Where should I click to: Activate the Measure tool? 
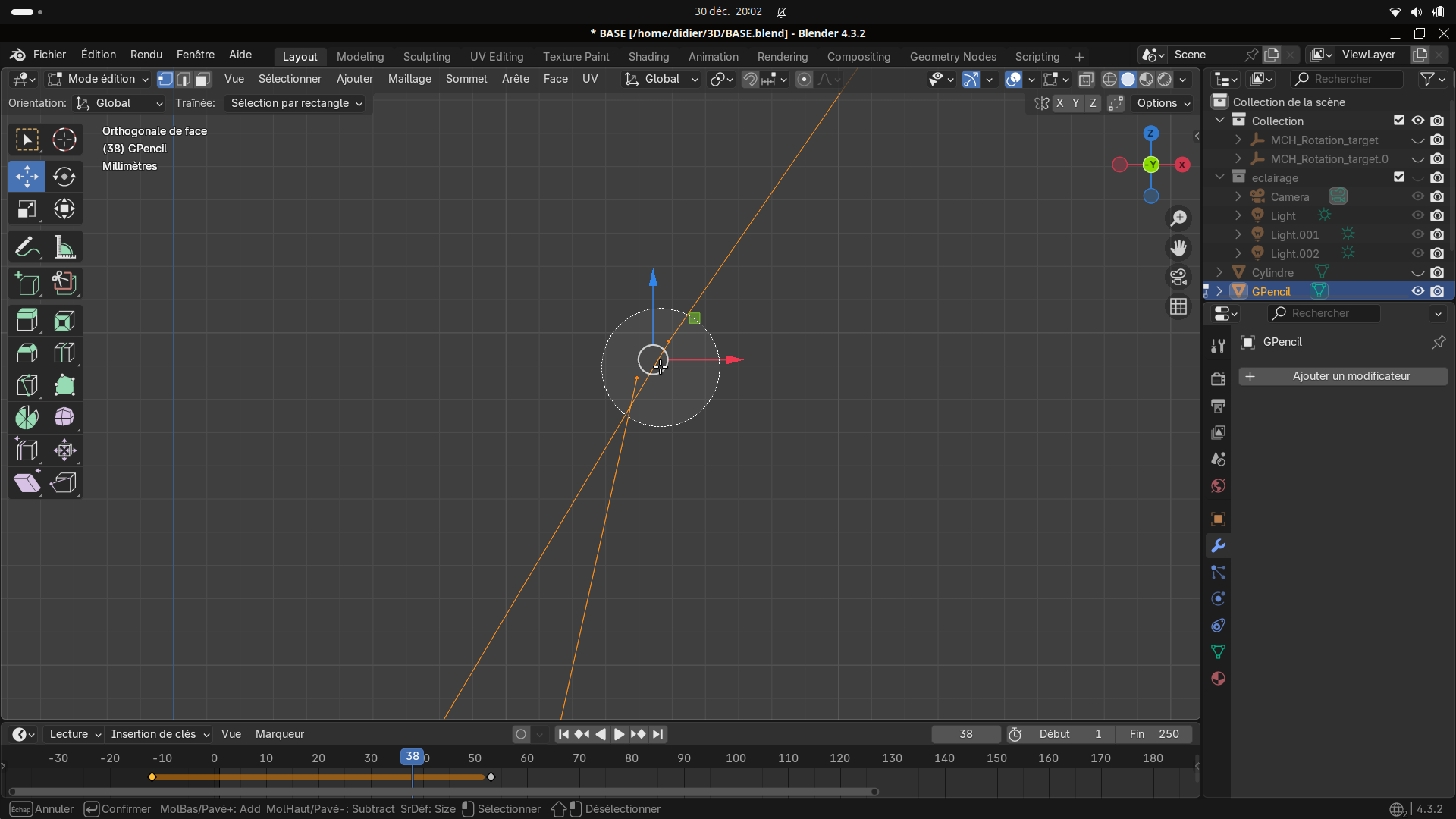pos(64,247)
